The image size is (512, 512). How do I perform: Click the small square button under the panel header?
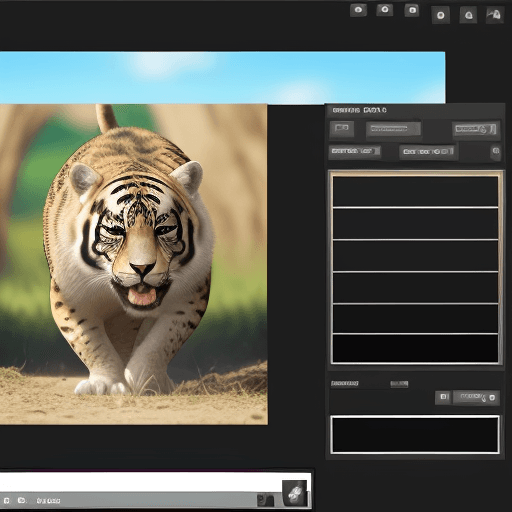pyautogui.click(x=342, y=129)
